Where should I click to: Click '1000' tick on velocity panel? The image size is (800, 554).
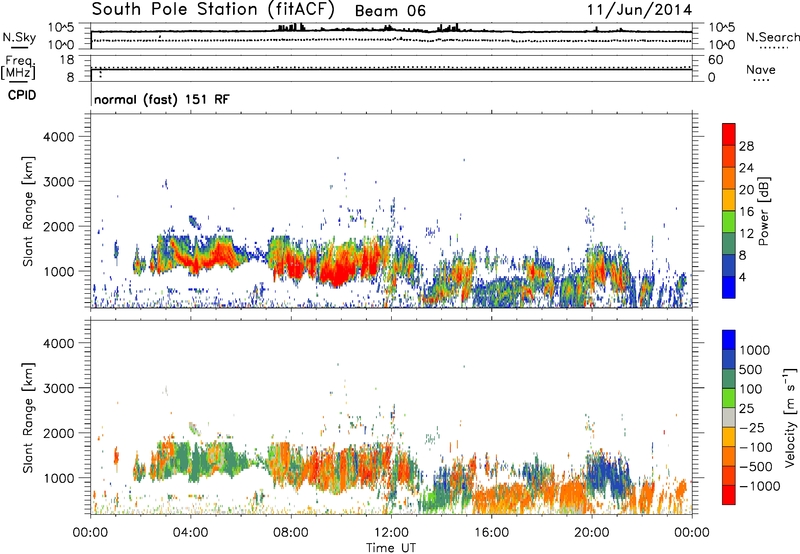tap(59, 478)
